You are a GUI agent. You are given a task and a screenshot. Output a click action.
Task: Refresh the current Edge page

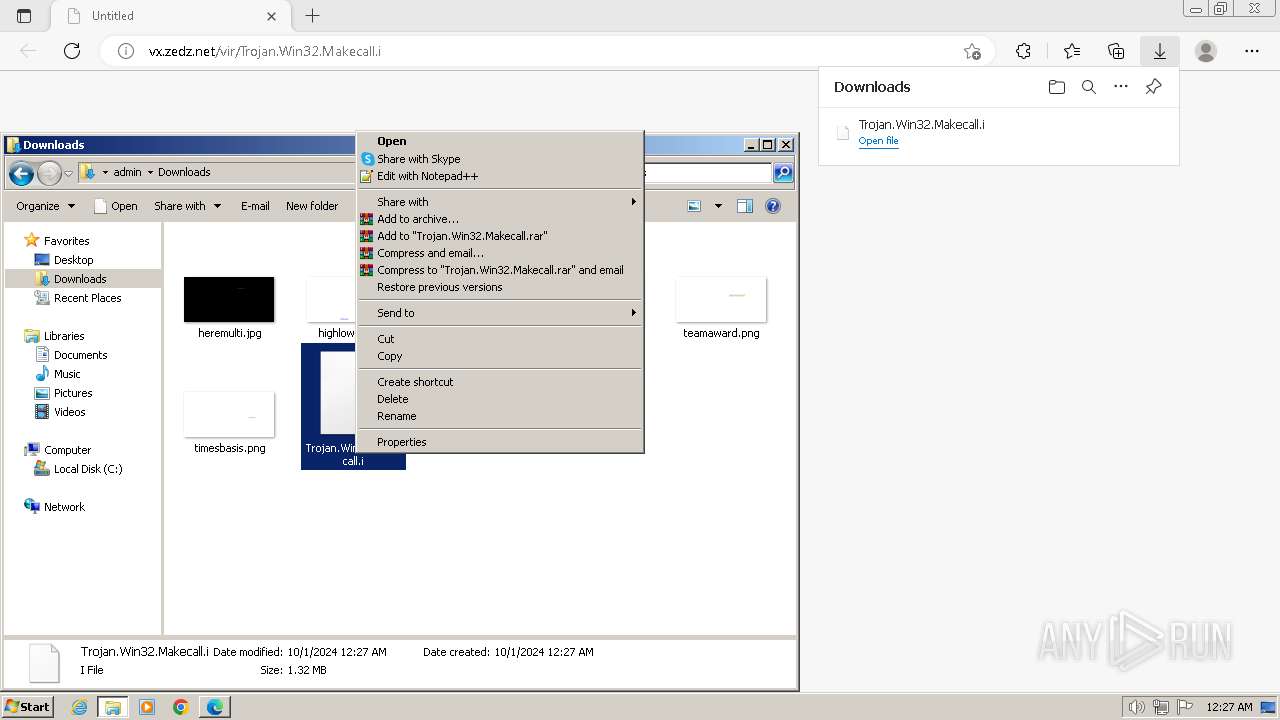click(x=72, y=51)
